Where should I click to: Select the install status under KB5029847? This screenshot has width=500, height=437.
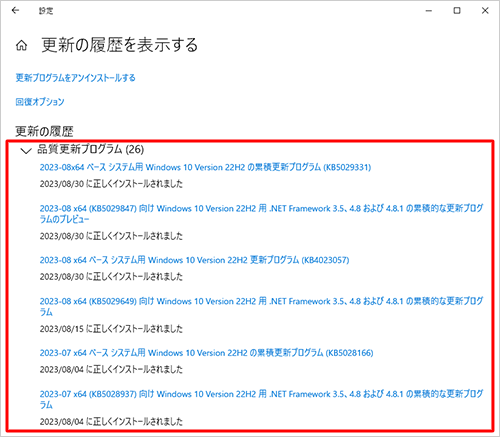coord(111,236)
